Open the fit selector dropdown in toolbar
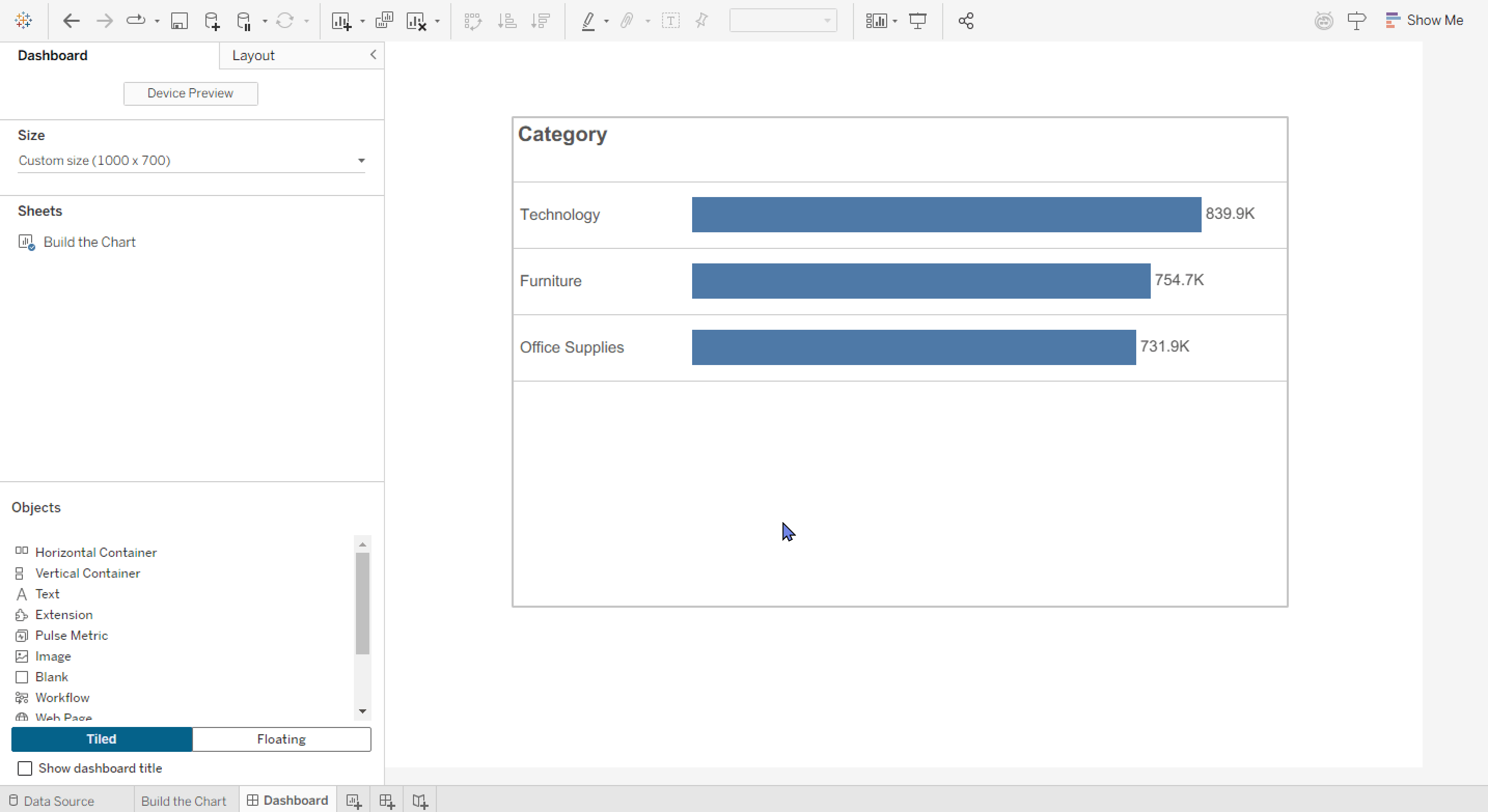This screenshot has height=812, width=1488. coord(783,21)
